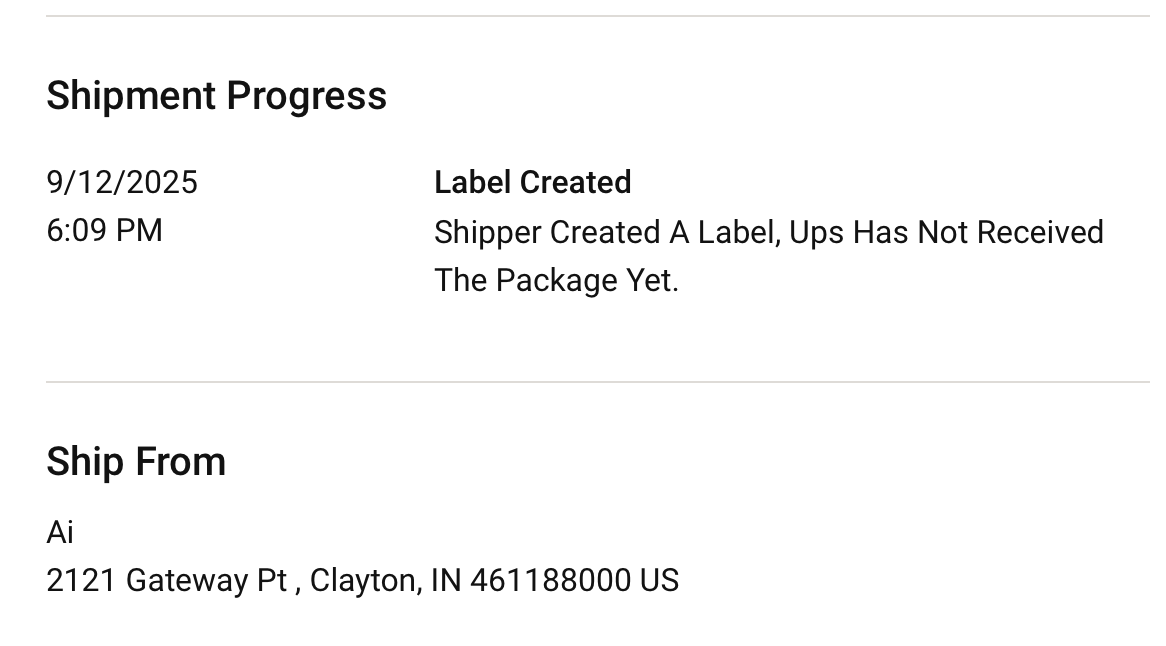
Task: Click the state abbreviation IN
Action: [x=446, y=581]
